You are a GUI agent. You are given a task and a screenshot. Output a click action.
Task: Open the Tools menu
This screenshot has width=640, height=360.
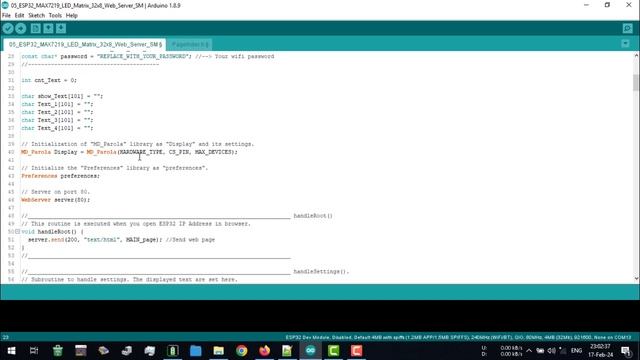[55, 16]
